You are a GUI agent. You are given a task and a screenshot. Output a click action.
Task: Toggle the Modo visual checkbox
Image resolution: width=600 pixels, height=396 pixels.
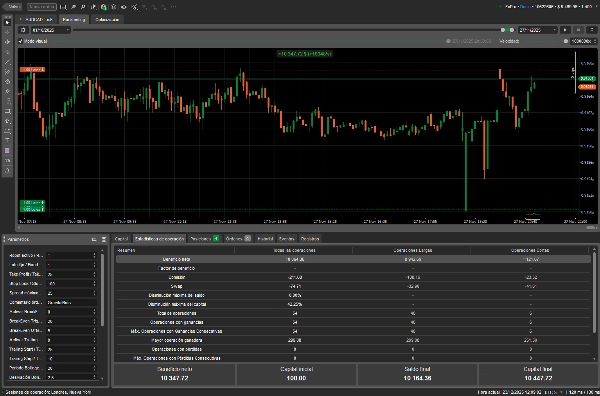point(21,41)
